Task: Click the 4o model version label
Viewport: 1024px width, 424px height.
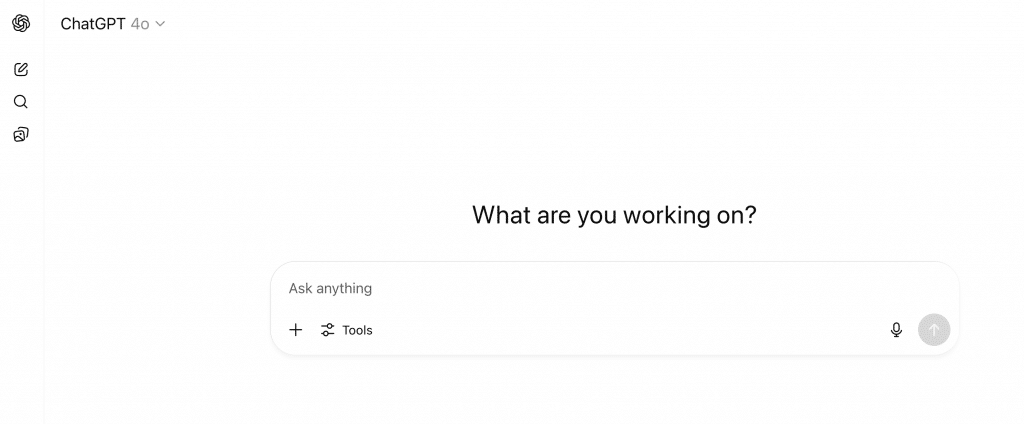Action: click(140, 24)
